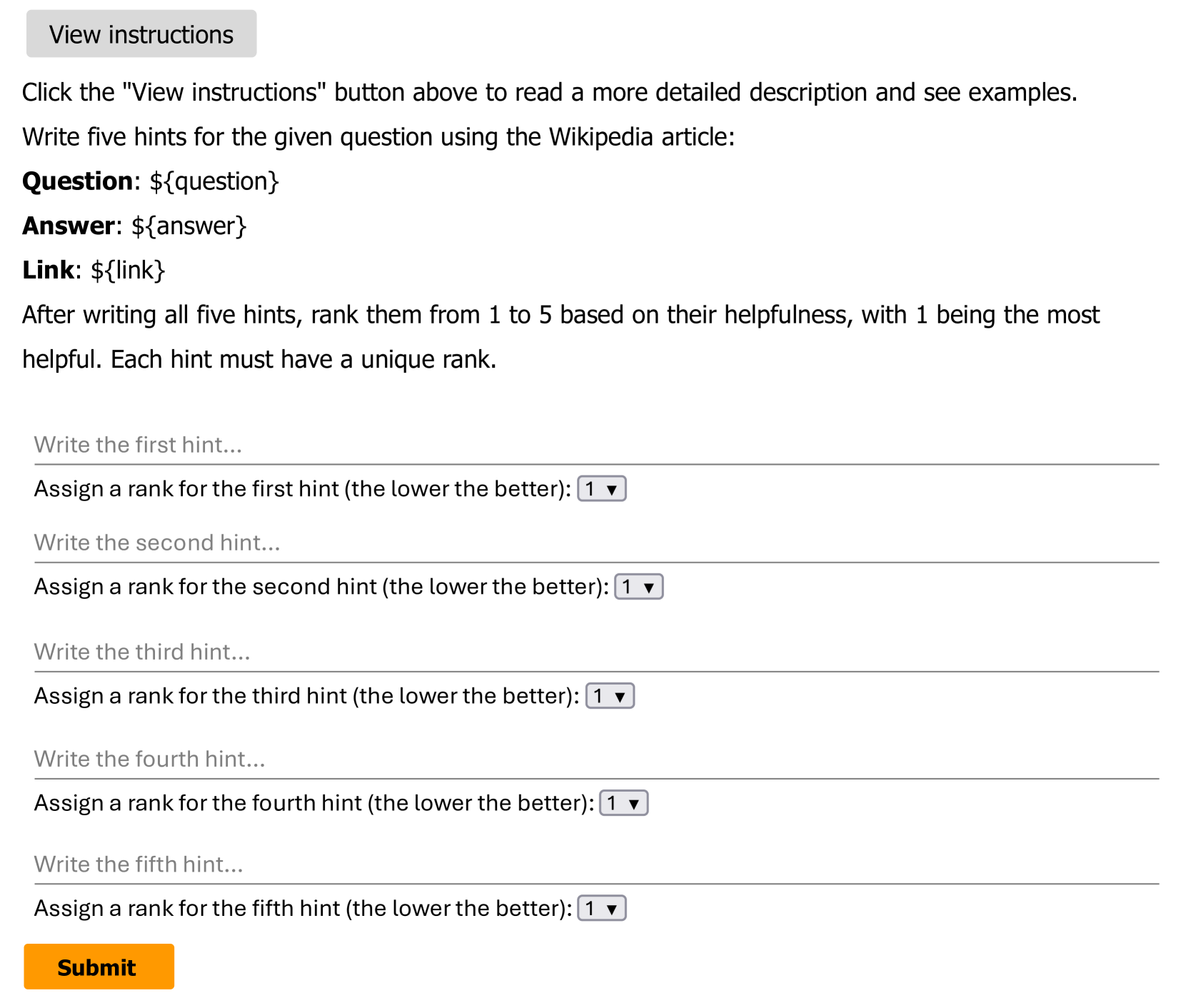The width and height of the screenshot is (1186, 1008).
Task: Expand the second hint rank selector
Action: pos(638,587)
